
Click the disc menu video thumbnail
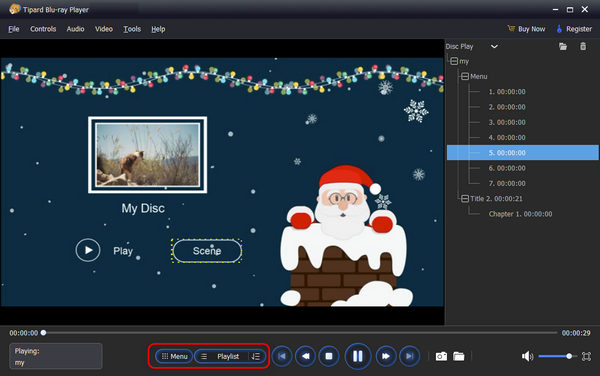click(x=148, y=155)
